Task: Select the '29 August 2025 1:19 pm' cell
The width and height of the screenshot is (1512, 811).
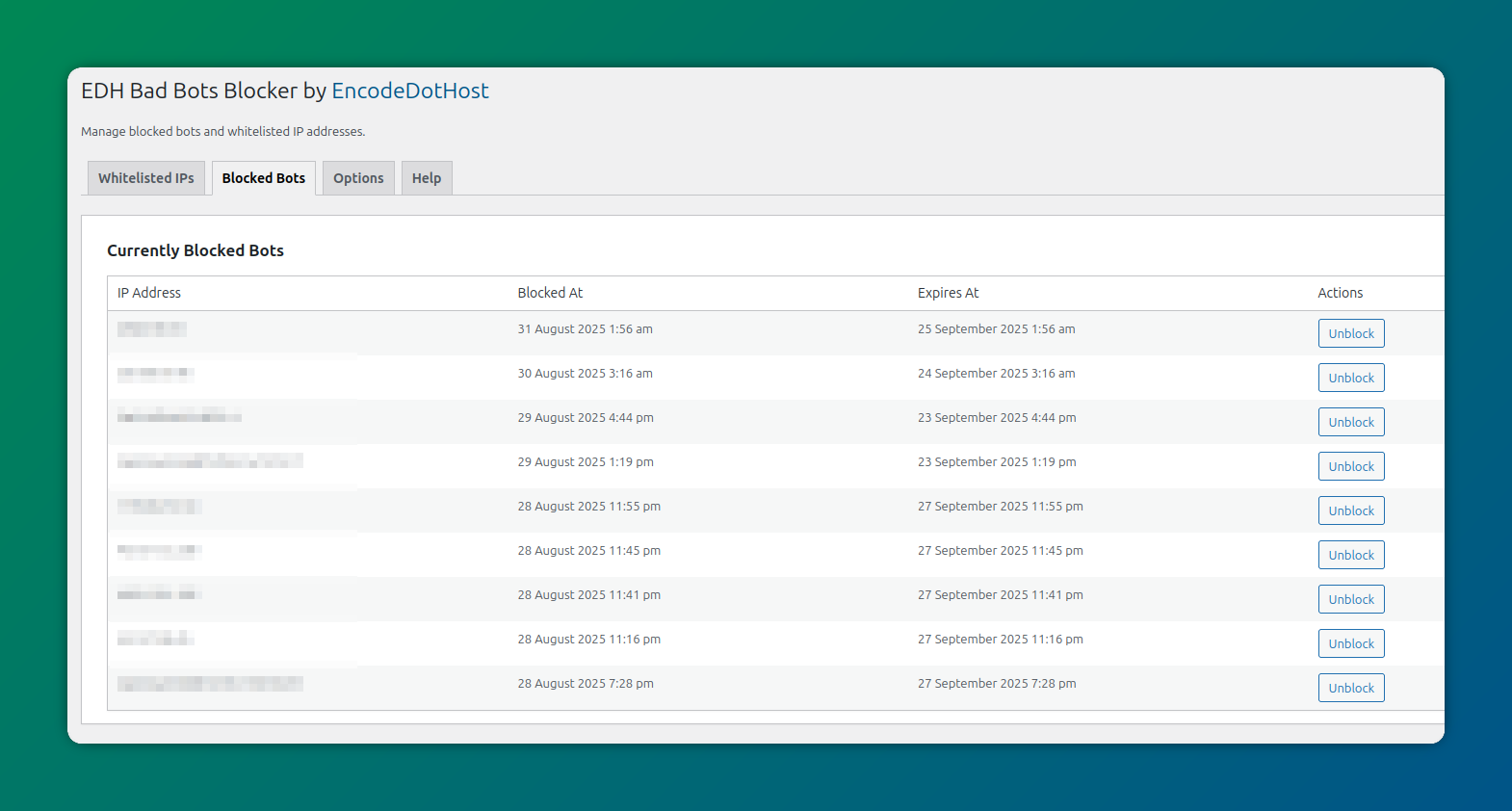Action: 586,462
